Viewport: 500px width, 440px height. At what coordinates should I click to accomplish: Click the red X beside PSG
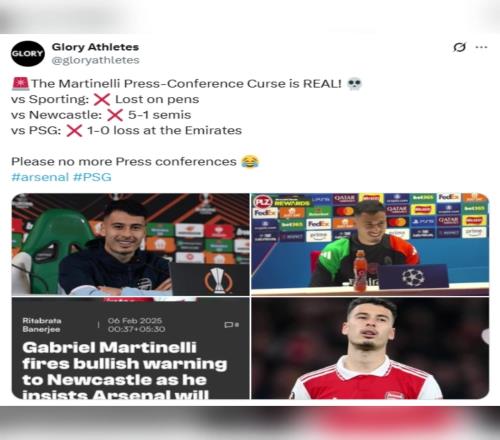(74, 131)
